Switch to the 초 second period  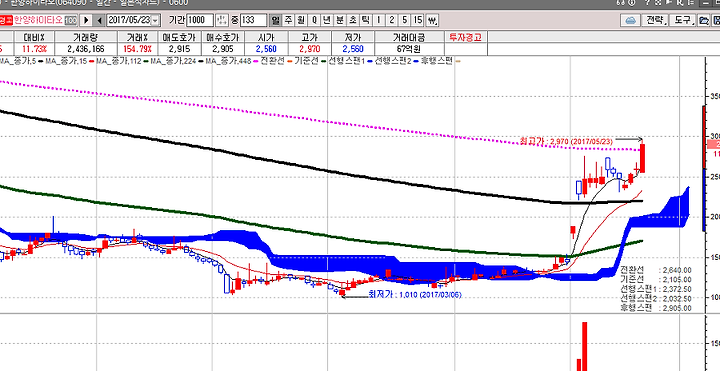(352, 21)
